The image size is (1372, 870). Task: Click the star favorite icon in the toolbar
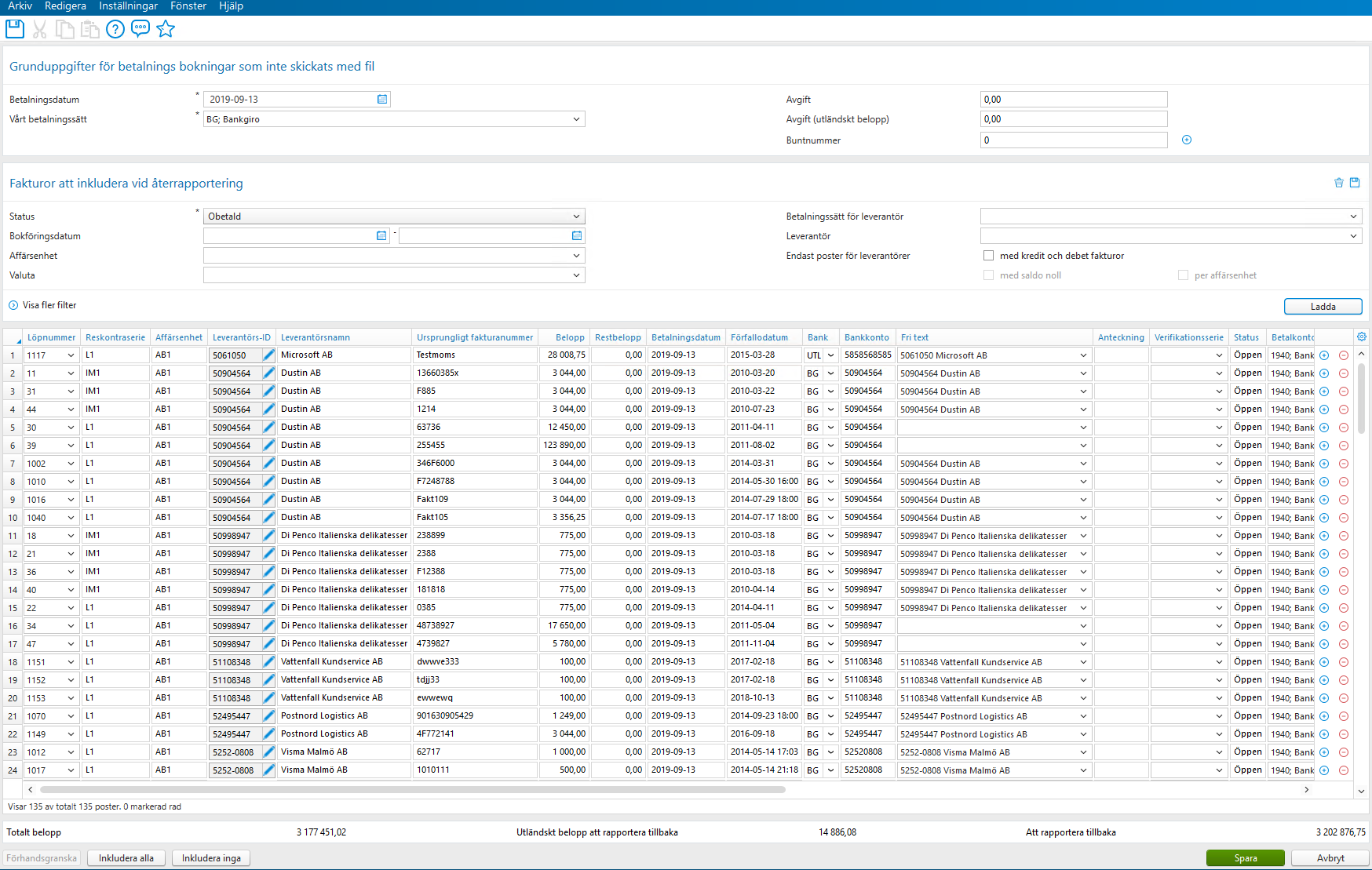tap(166, 29)
